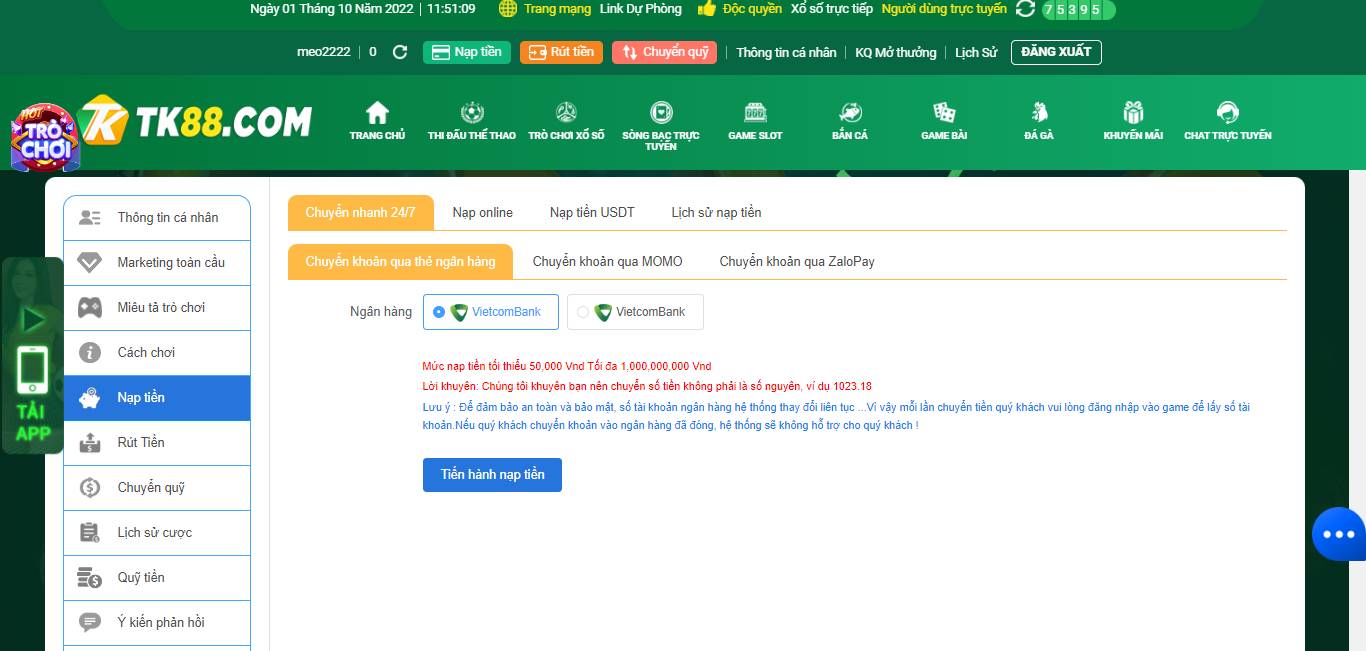1366x651 pixels.
Task: Select Chuyển khoản qua ZaloPay tab
Action: tap(797, 261)
